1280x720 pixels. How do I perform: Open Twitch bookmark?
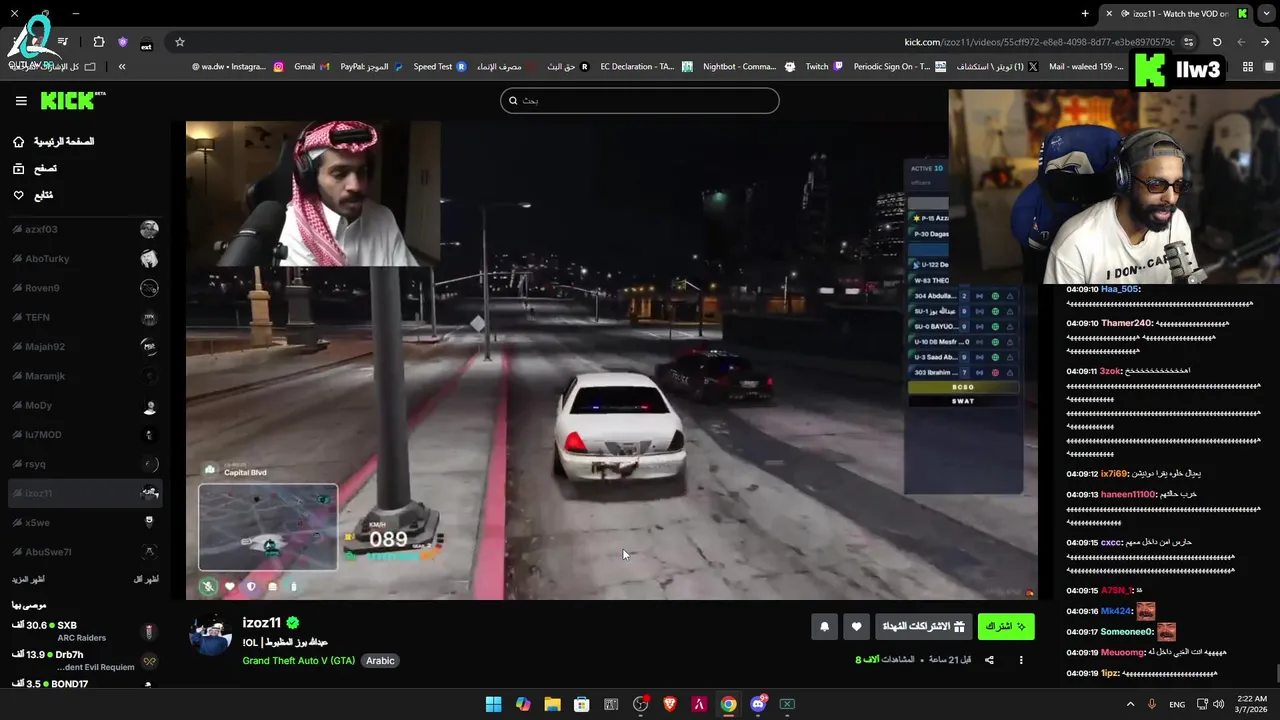pyautogui.click(x=824, y=67)
